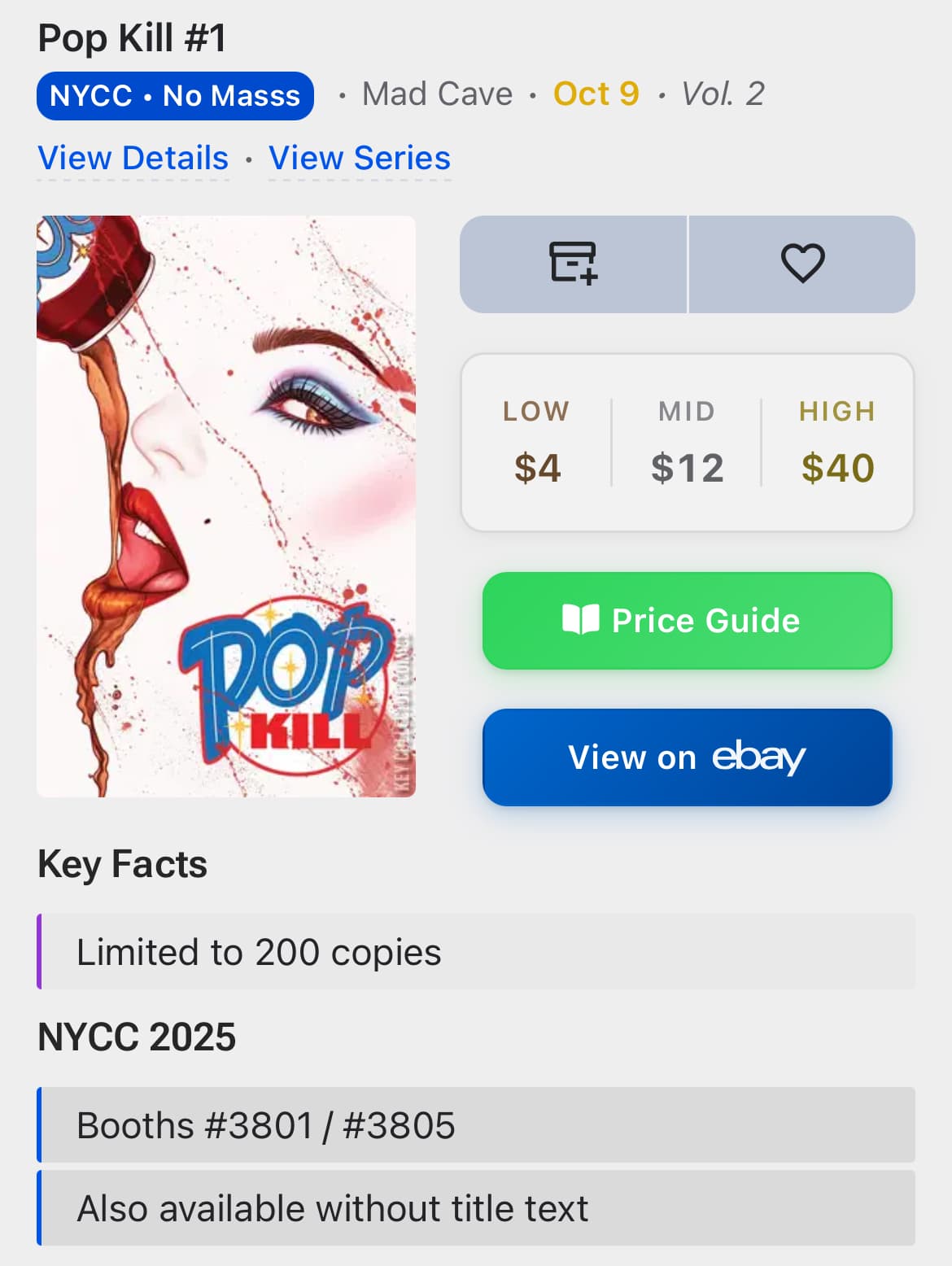This screenshot has width=952, height=1266.
Task: Tap the Pop Kill #1 title
Action: click(x=132, y=38)
